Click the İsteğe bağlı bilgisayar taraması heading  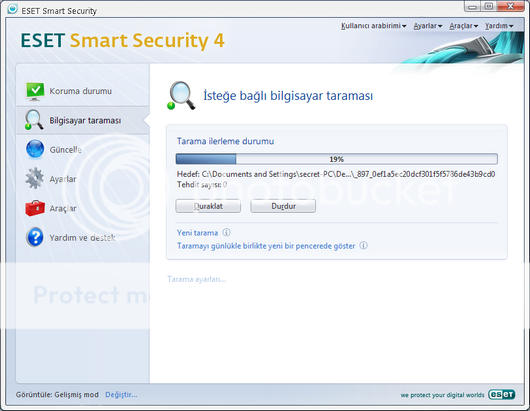(288, 96)
